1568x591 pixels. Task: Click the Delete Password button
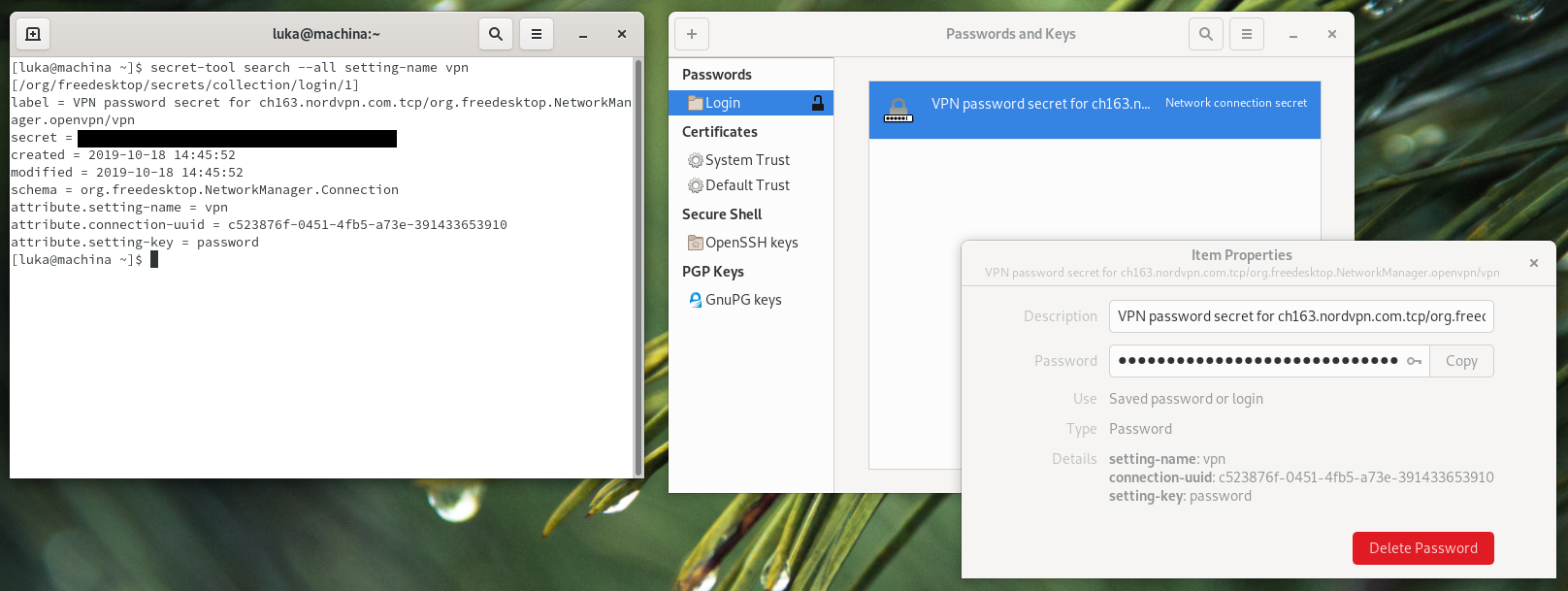pos(1423,548)
